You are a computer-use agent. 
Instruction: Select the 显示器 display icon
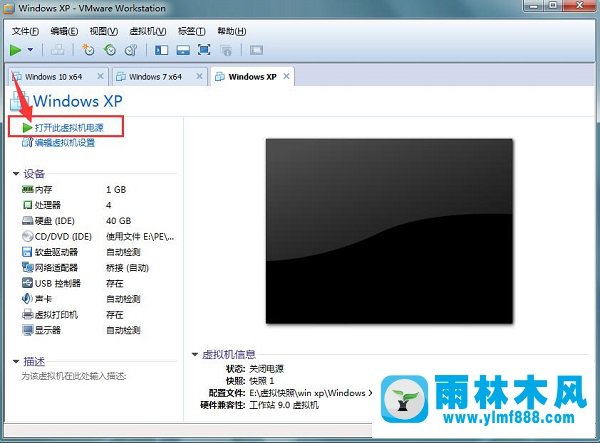pyautogui.click(x=28, y=330)
